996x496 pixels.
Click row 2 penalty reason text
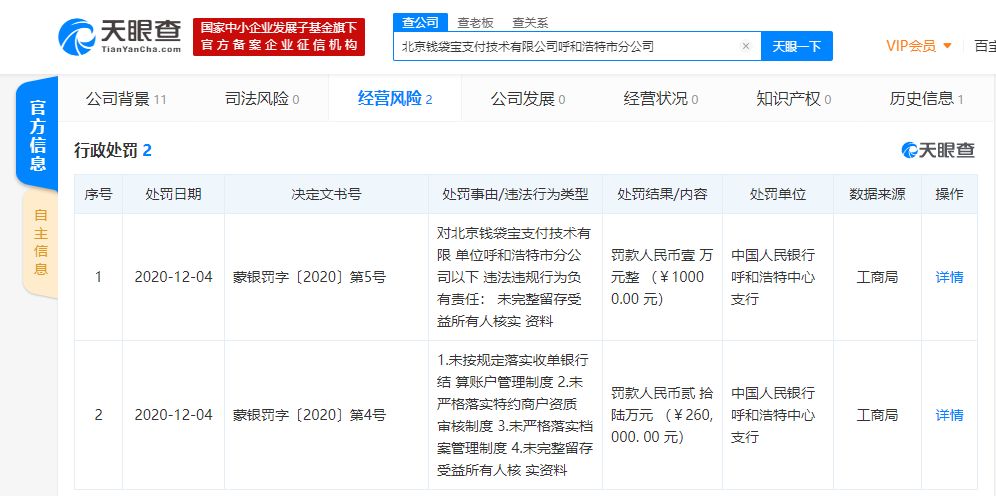(x=515, y=415)
